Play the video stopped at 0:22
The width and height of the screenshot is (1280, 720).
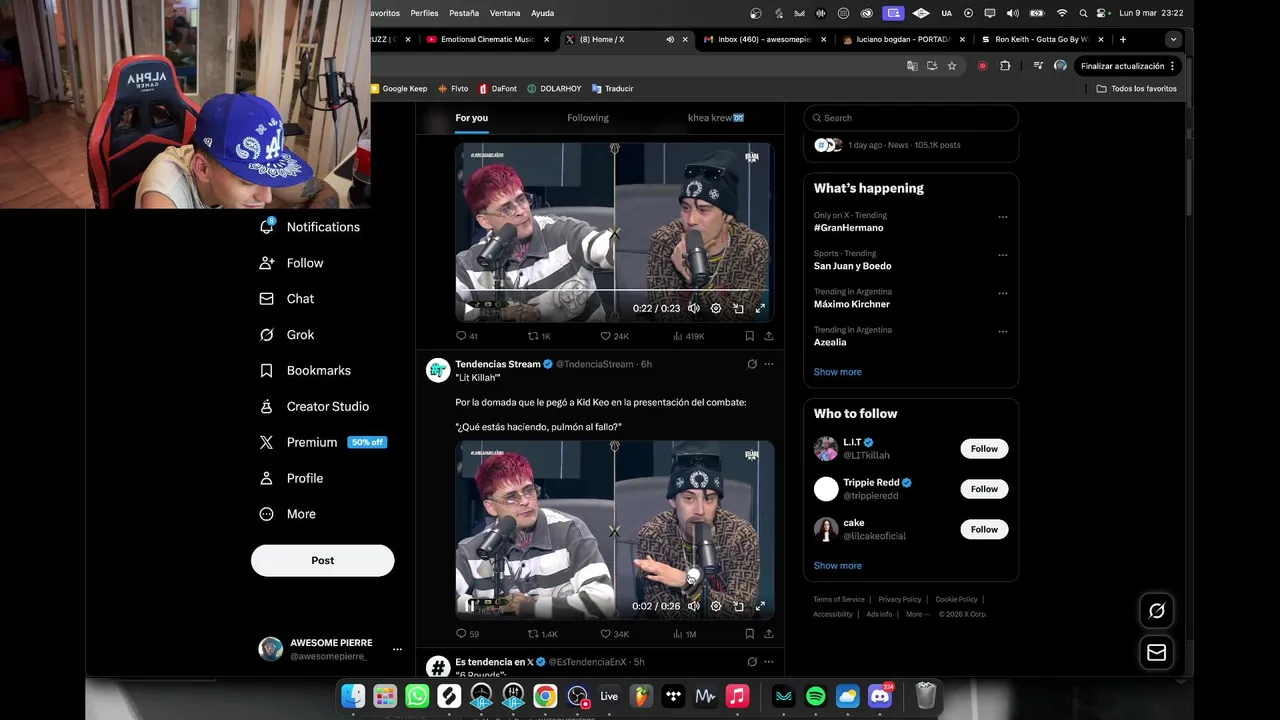(469, 308)
